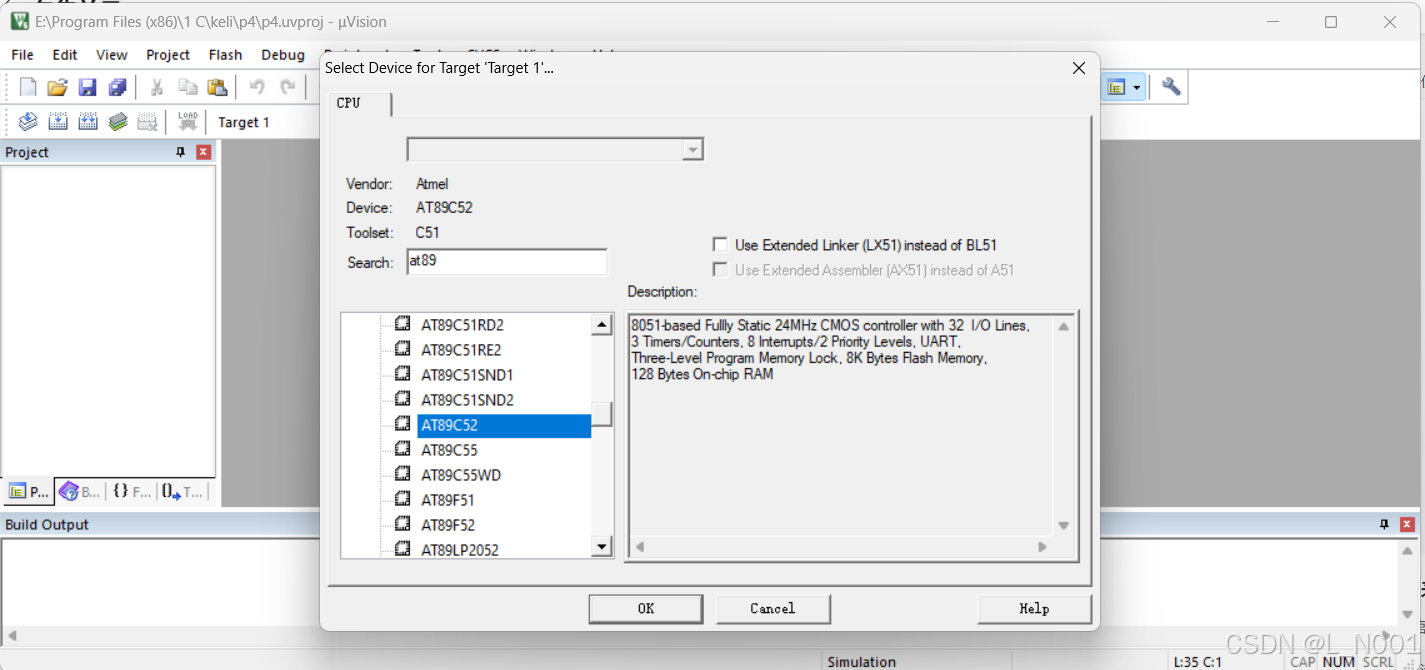
Task: Click the Help button
Action: tap(1034, 608)
